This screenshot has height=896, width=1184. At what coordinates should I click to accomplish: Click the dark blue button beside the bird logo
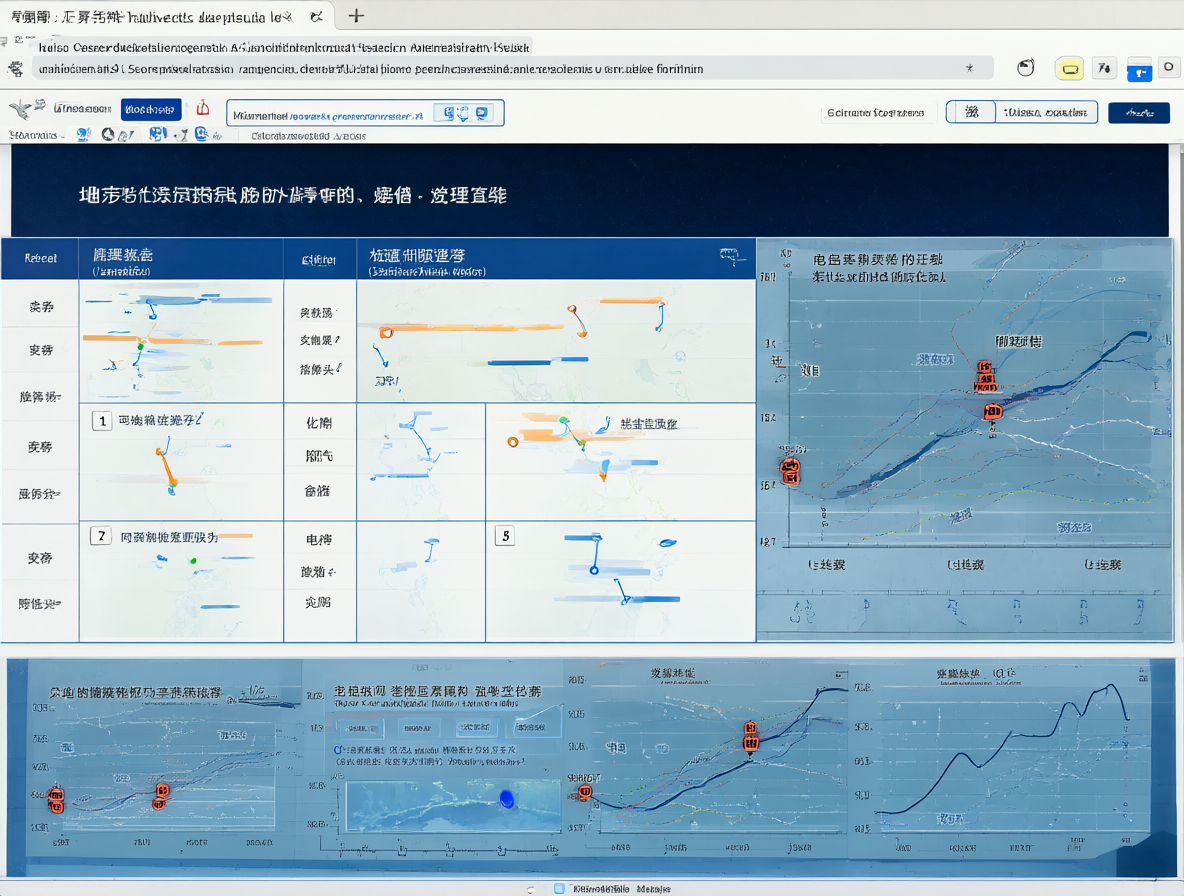pyautogui.click(x=151, y=109)
